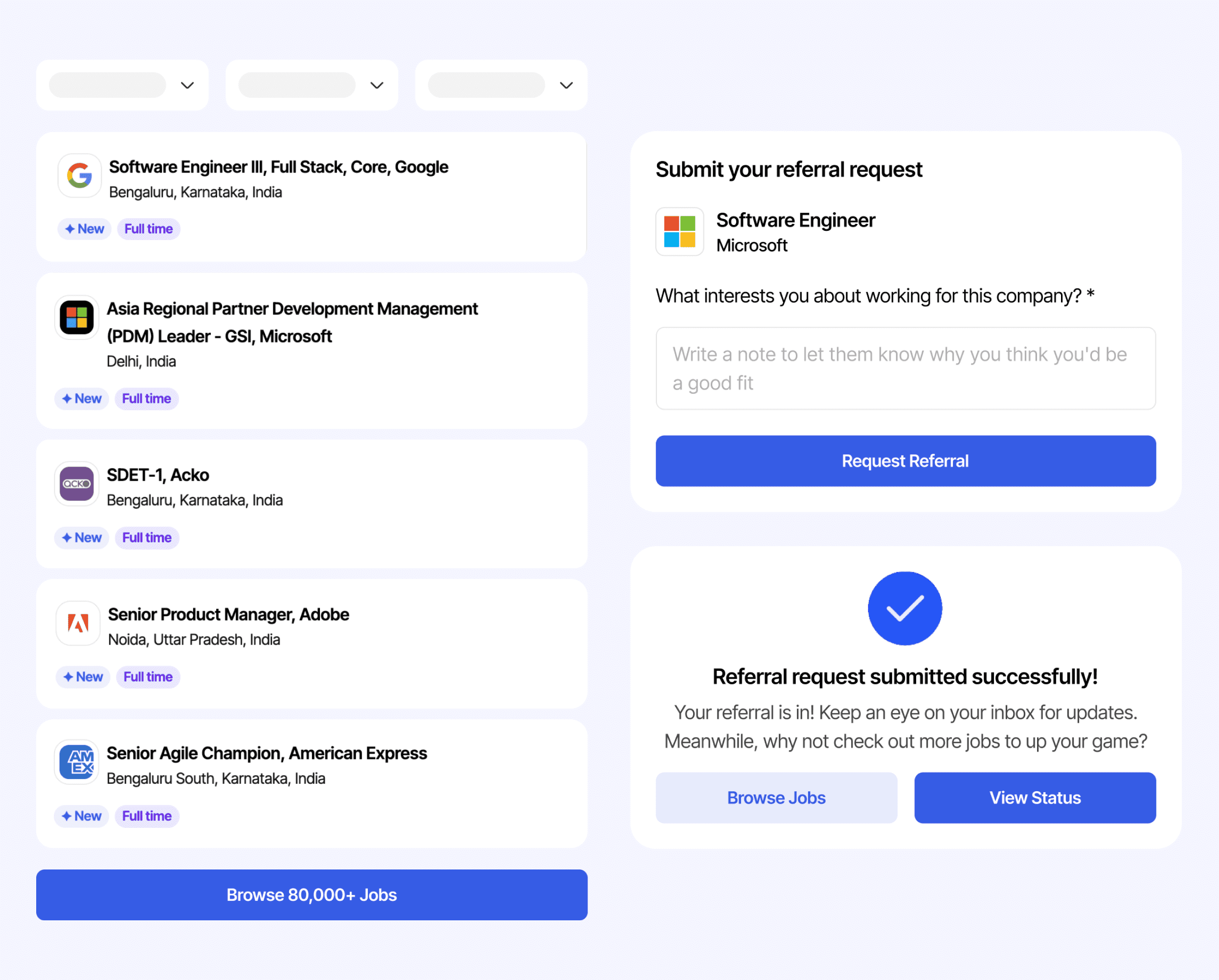Image resolution: width=1219 pixels, height=980 pixels.
Task: Select the Full time tag on the American Express card
Action: pos(146,816)
